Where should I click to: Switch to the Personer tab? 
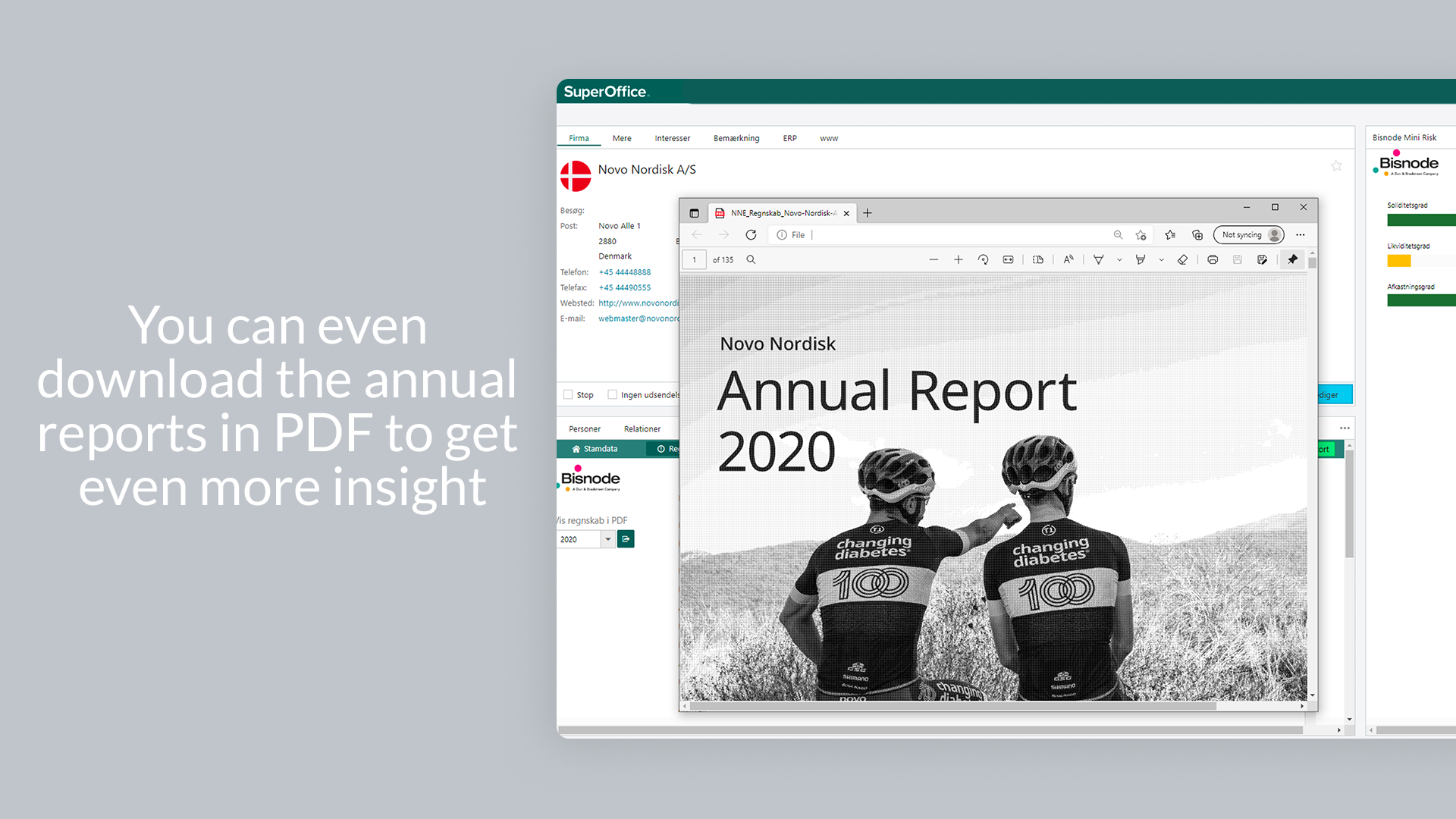click(x=585, y=429)
